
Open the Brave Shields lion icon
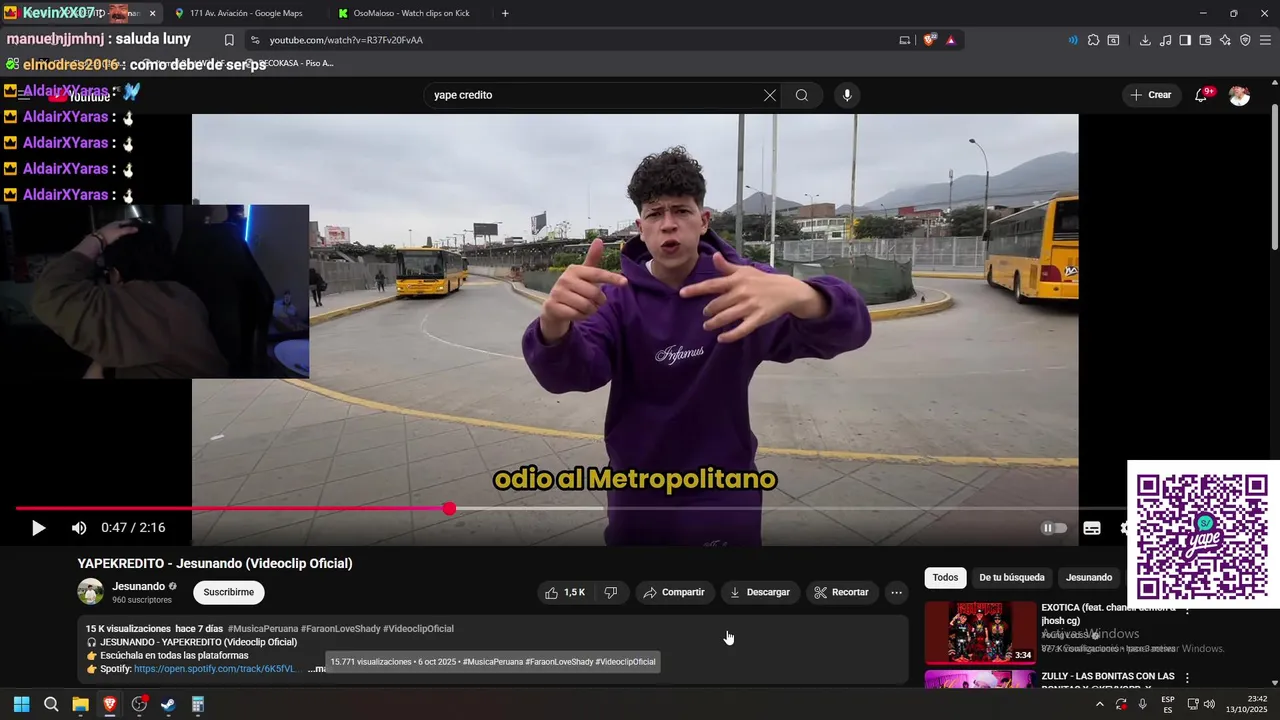[929, 40]
